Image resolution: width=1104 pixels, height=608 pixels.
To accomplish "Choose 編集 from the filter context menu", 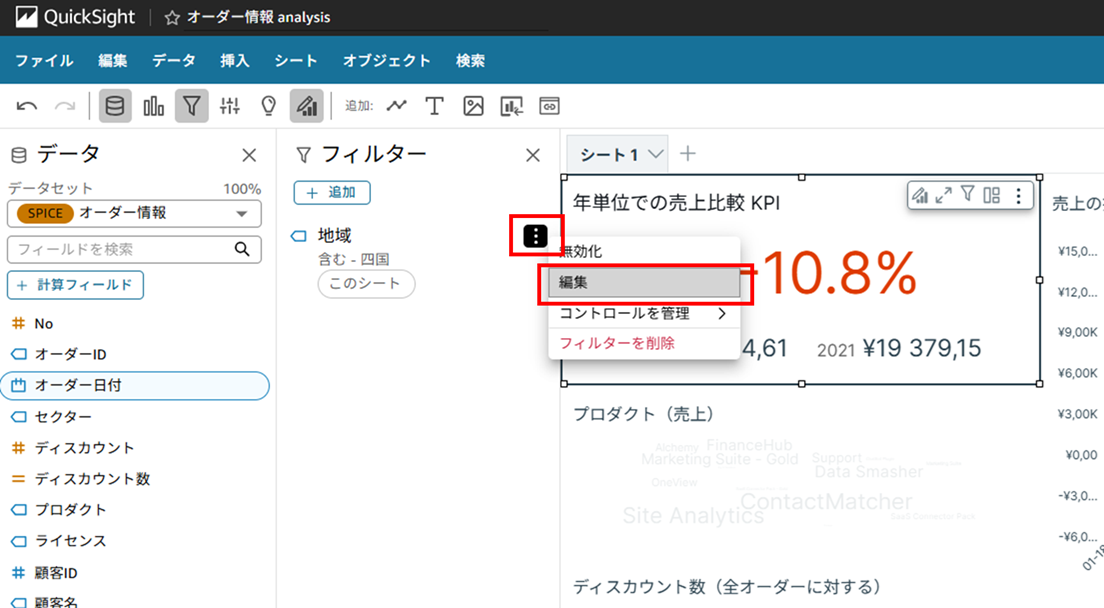I will 644,282.
